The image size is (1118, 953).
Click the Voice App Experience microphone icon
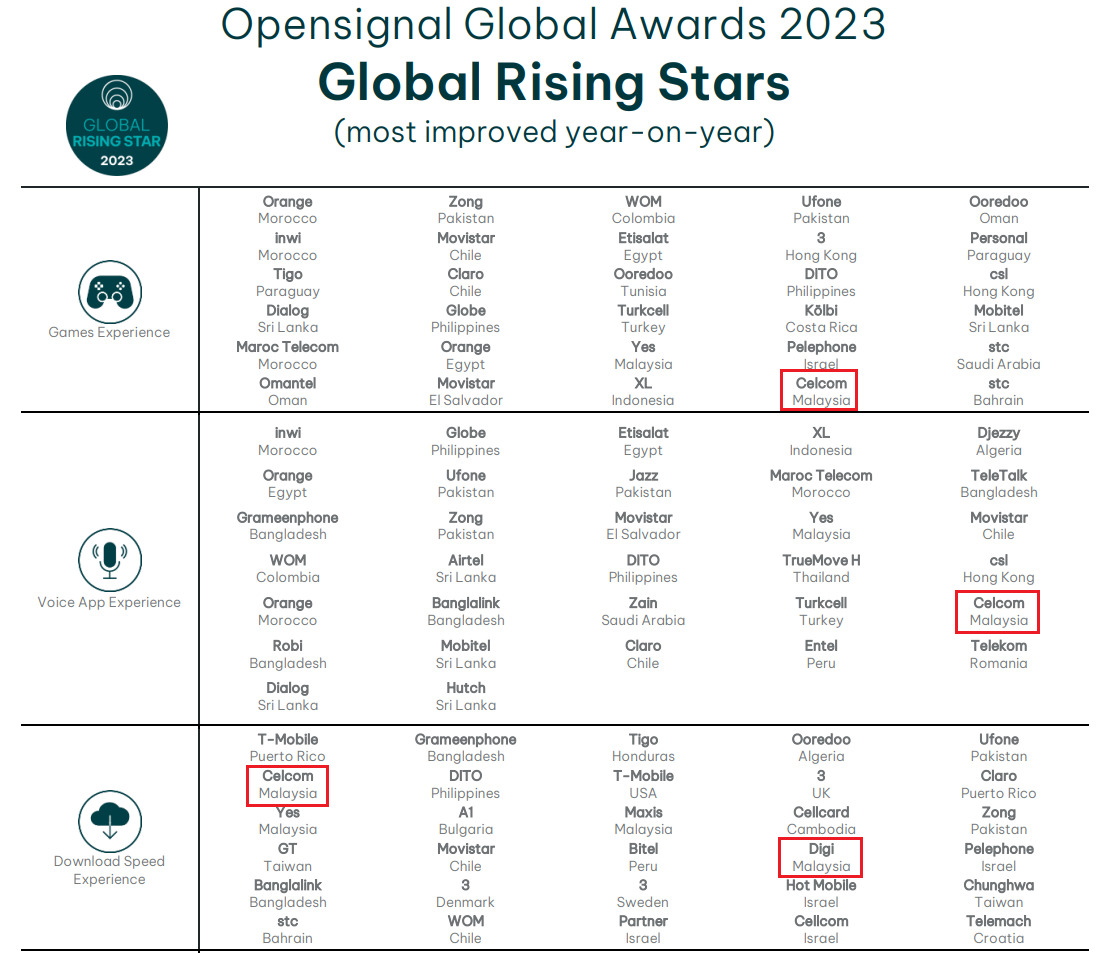click(109, 560)
